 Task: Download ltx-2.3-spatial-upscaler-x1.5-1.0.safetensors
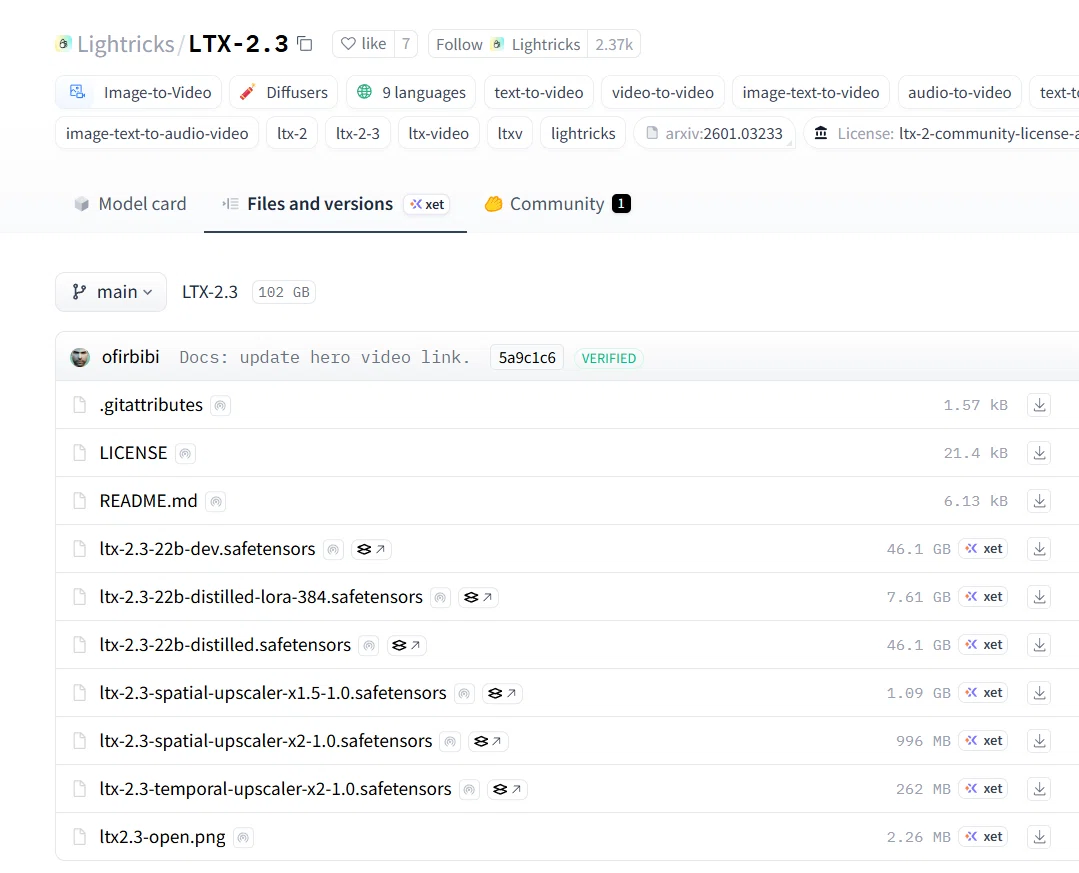pyautogui.click(x=1039, y=693)
